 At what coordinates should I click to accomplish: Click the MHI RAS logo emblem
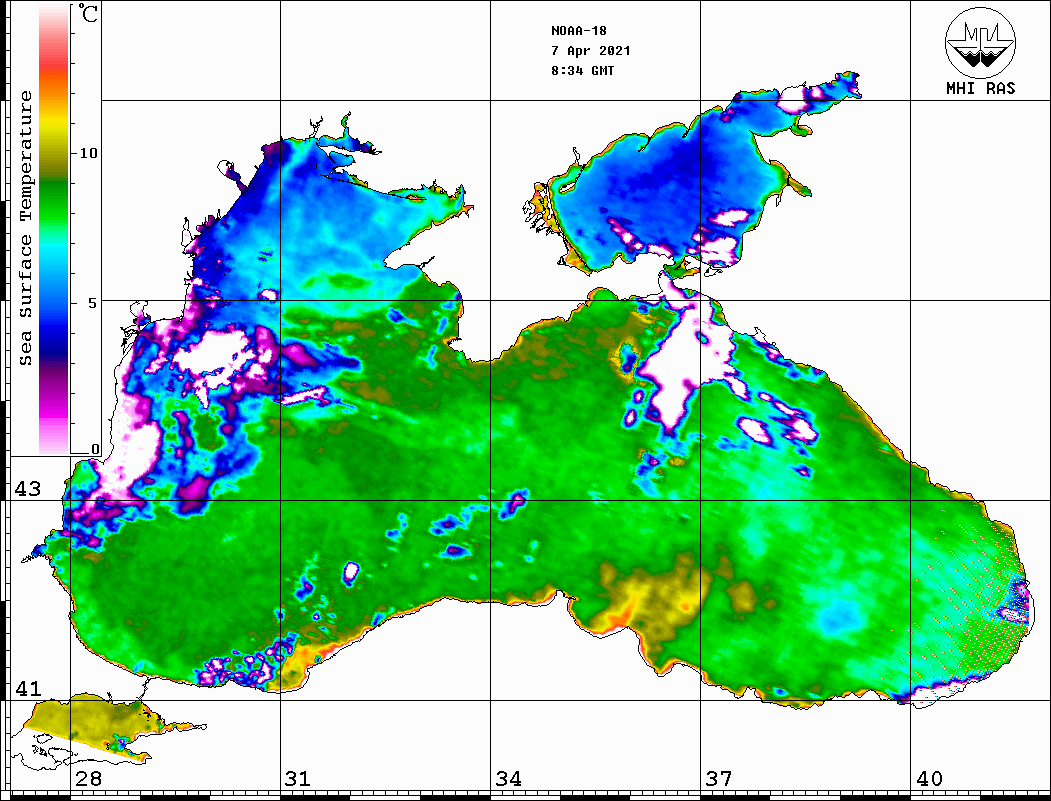coord(980,43)
